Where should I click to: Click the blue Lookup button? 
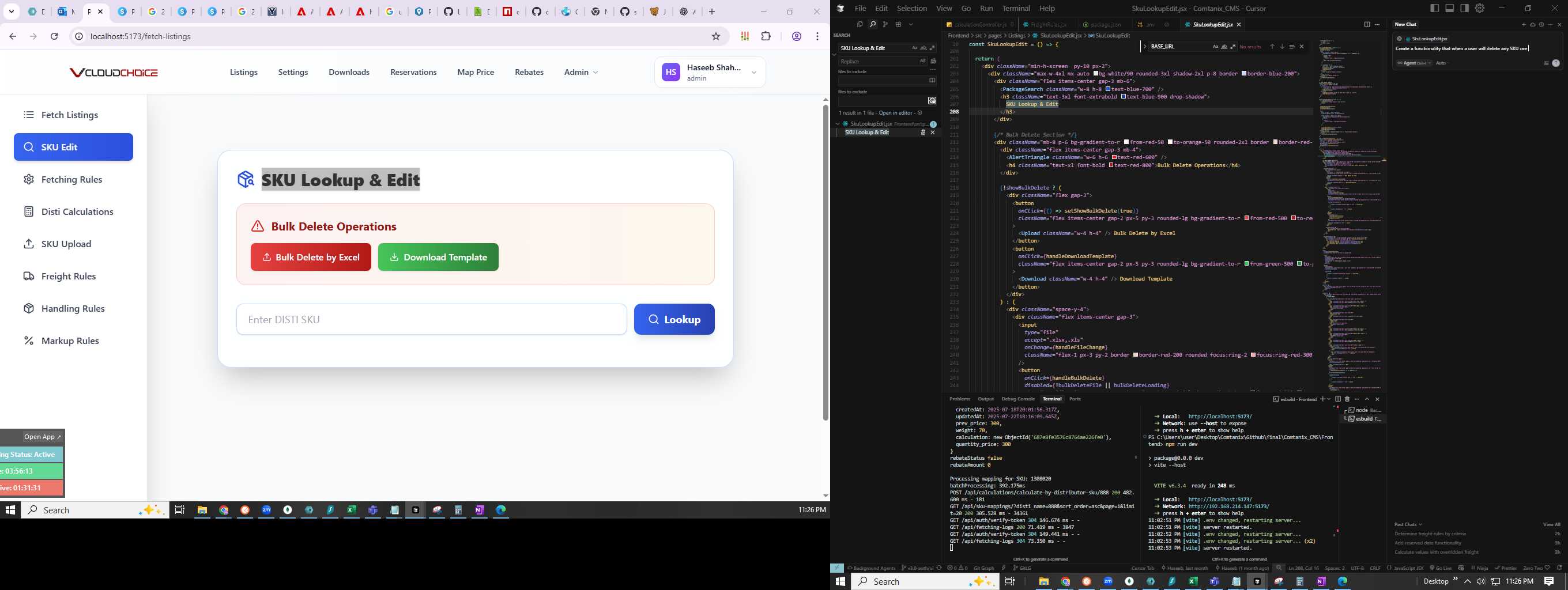click(x=674, y=319)
